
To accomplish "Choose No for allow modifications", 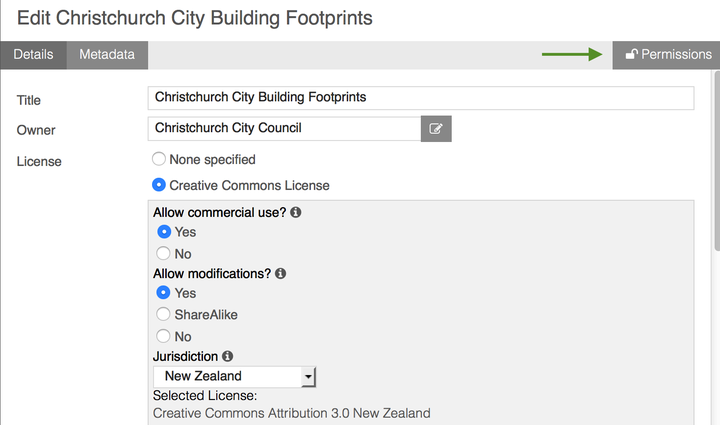I will [x=163, y=336].
